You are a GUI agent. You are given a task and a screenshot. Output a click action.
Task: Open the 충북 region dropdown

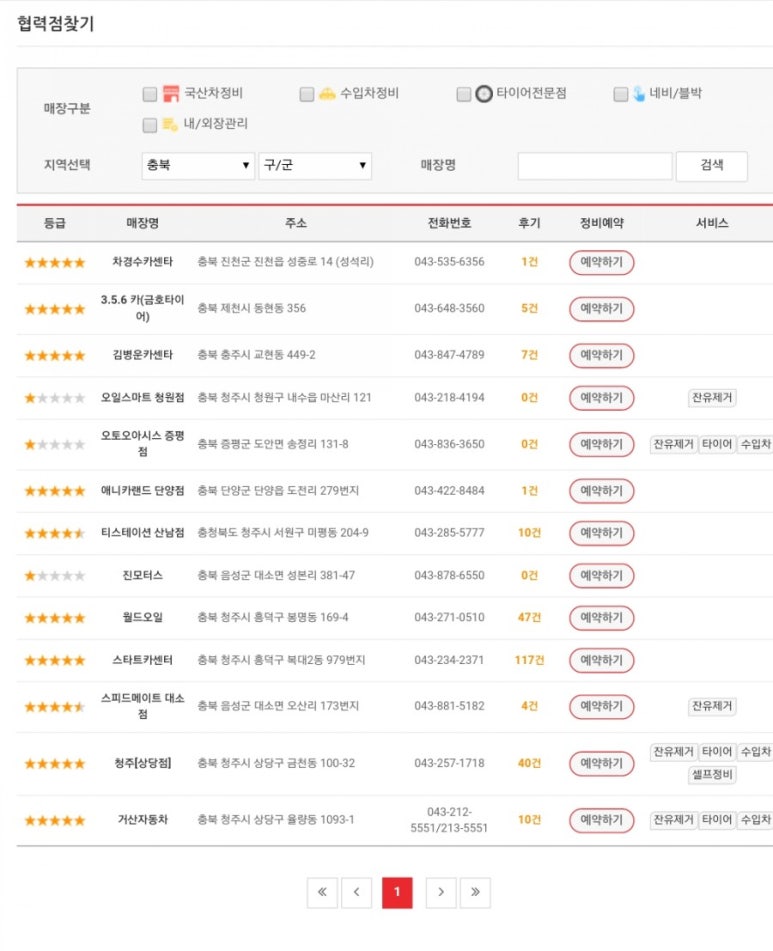coord(198,166)
